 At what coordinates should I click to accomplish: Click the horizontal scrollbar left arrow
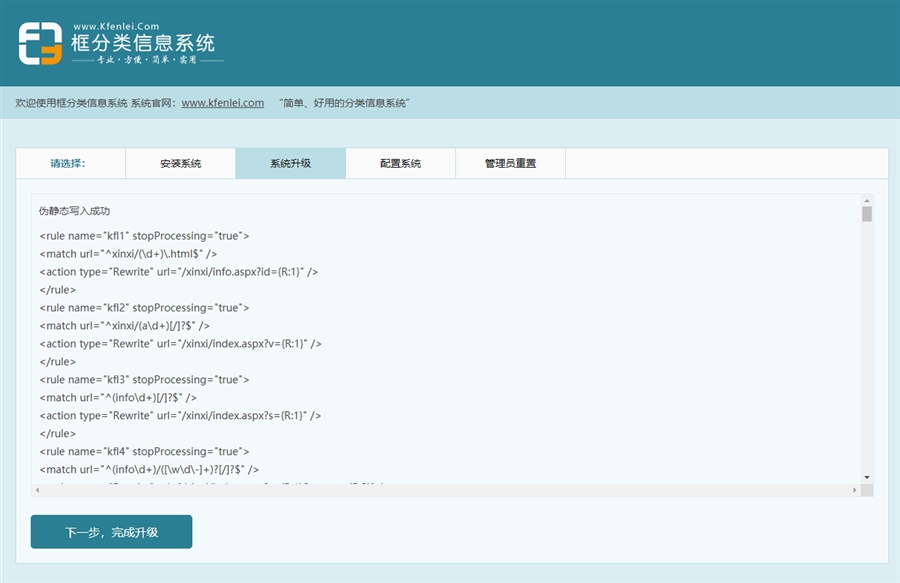click(37, 490)
